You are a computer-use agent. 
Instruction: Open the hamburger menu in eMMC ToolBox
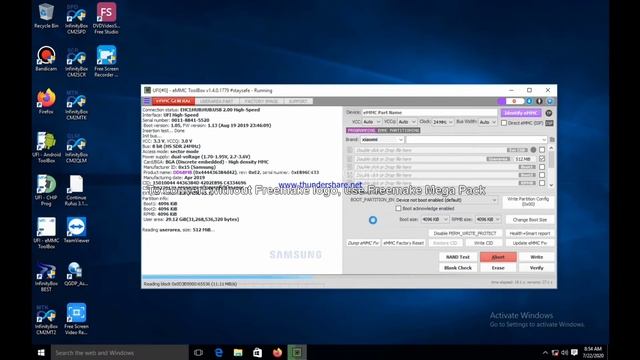pyautogui.click(x=147, y=101)
